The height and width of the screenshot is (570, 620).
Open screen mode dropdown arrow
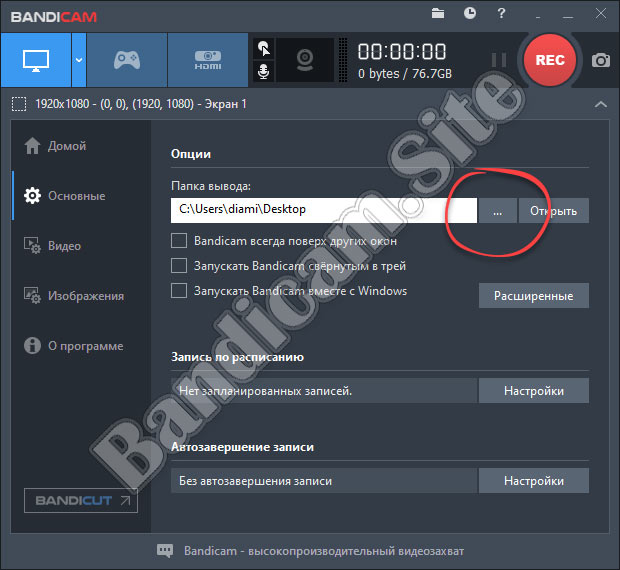79,60
